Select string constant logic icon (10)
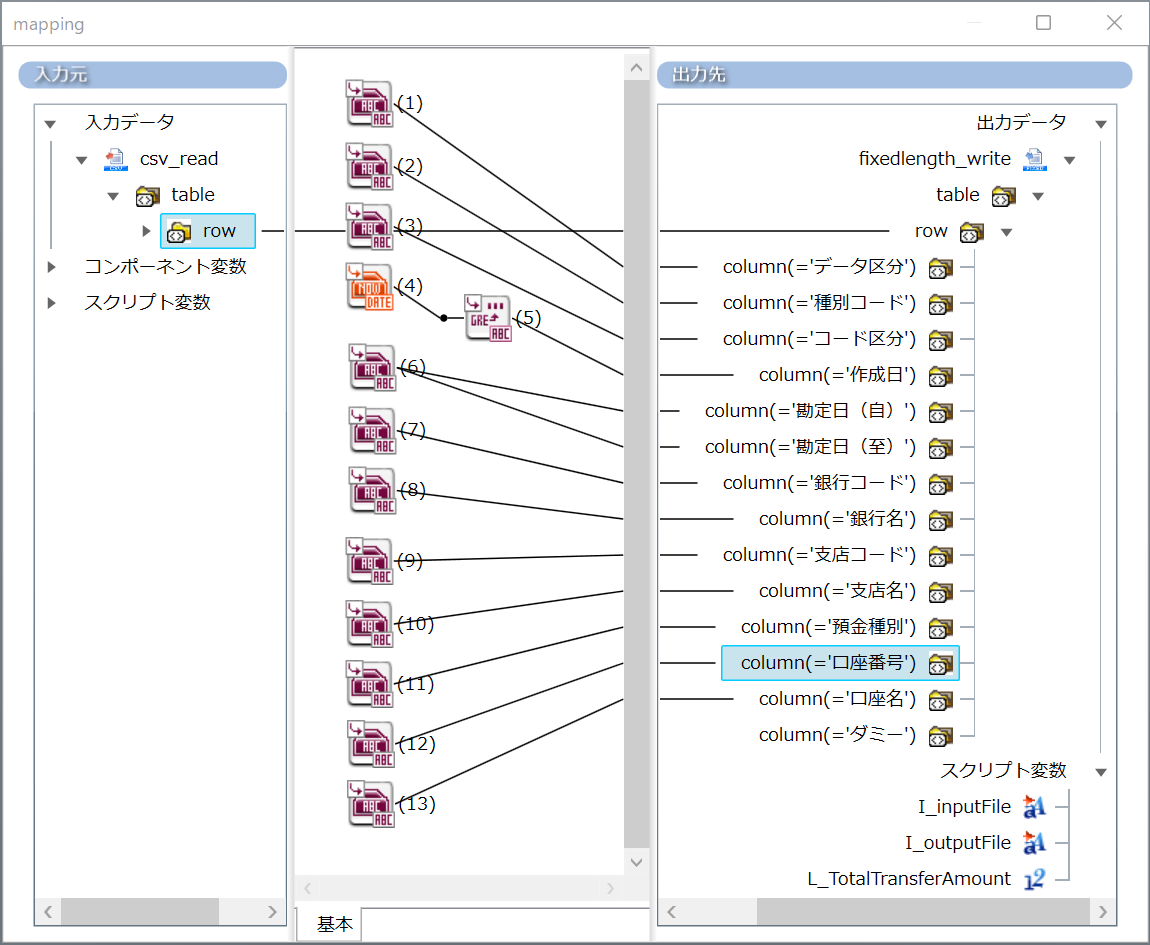The image size is (1150, 945). point(369,624)
